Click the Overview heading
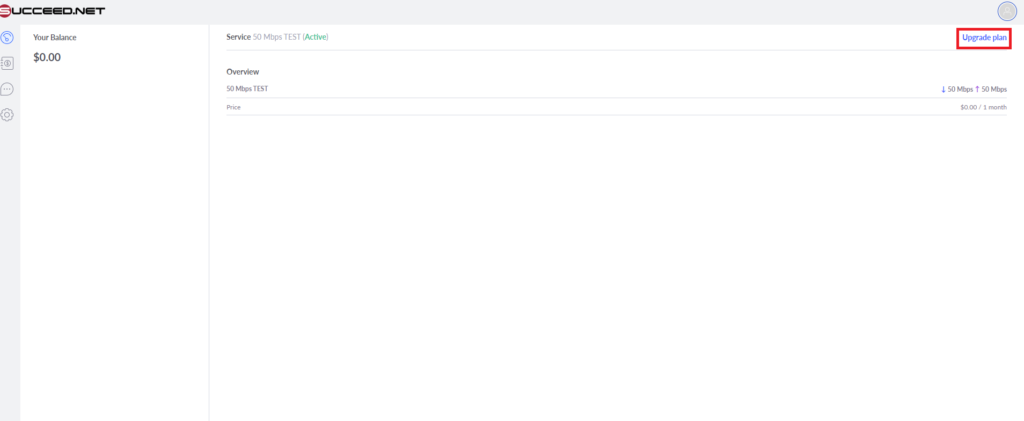This screenshot has height=421, width=1024. (243, 72)
